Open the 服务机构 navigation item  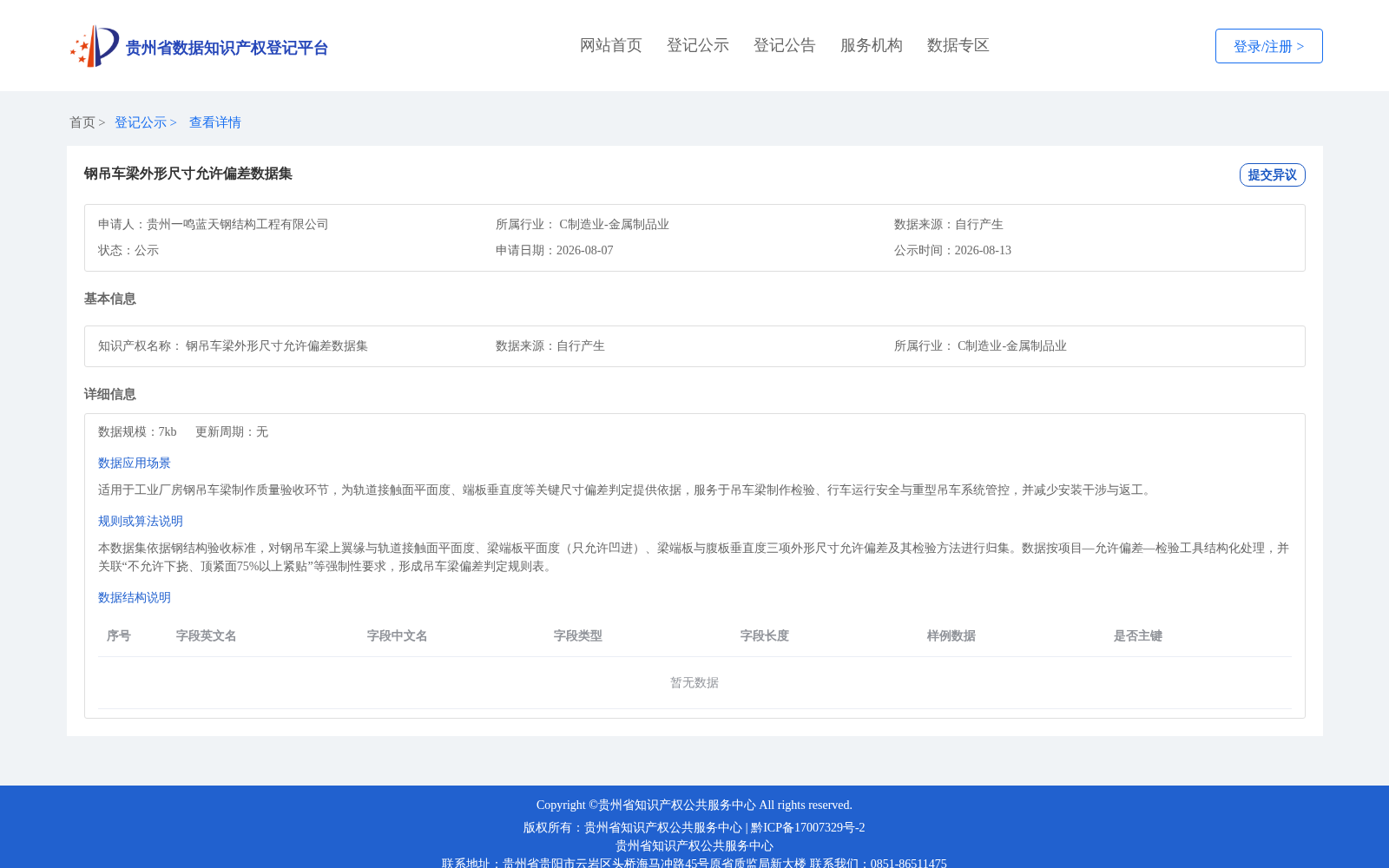pos(872,45)
